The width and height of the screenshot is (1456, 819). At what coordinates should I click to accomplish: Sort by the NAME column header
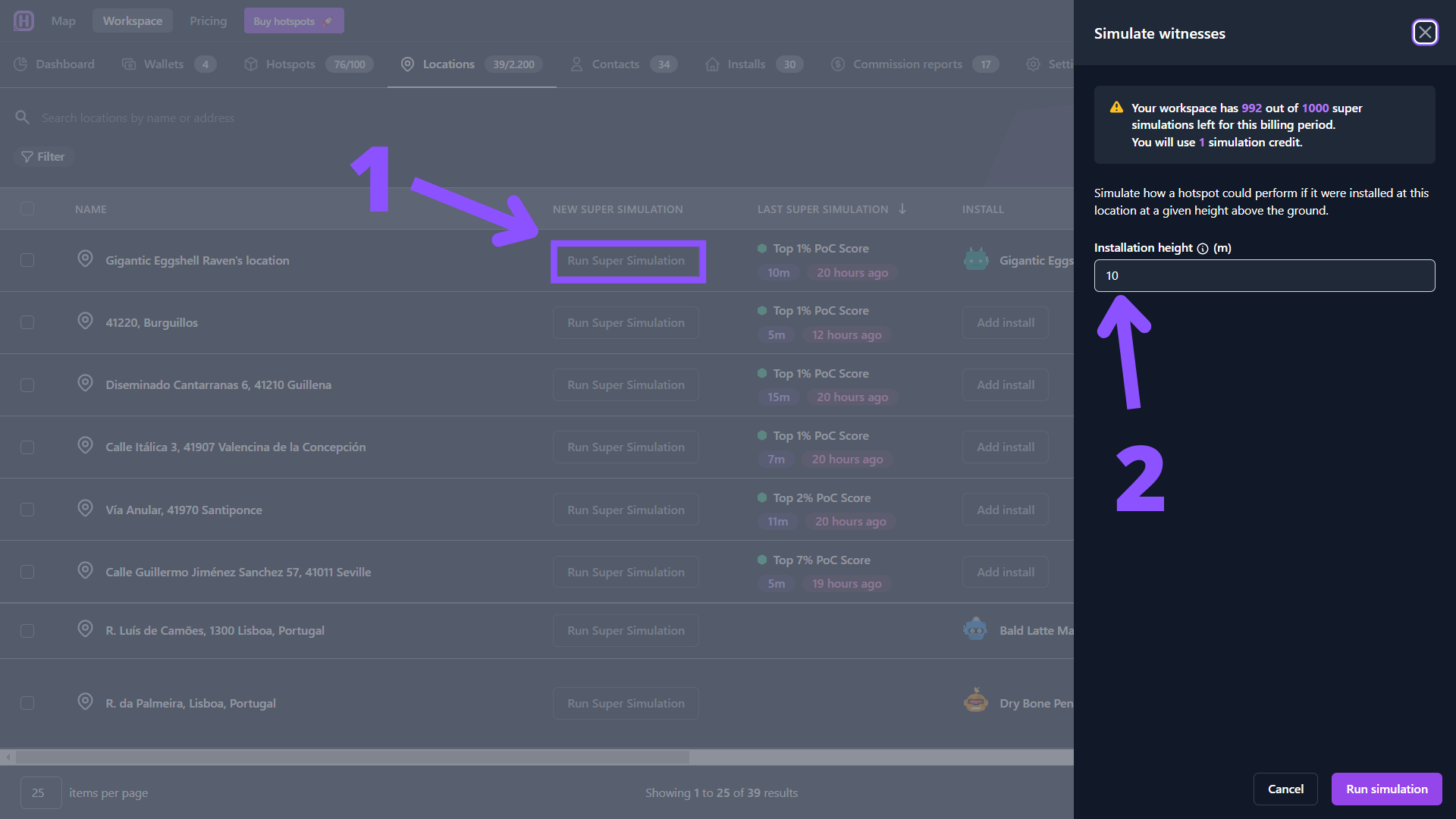tap(91, 209)
